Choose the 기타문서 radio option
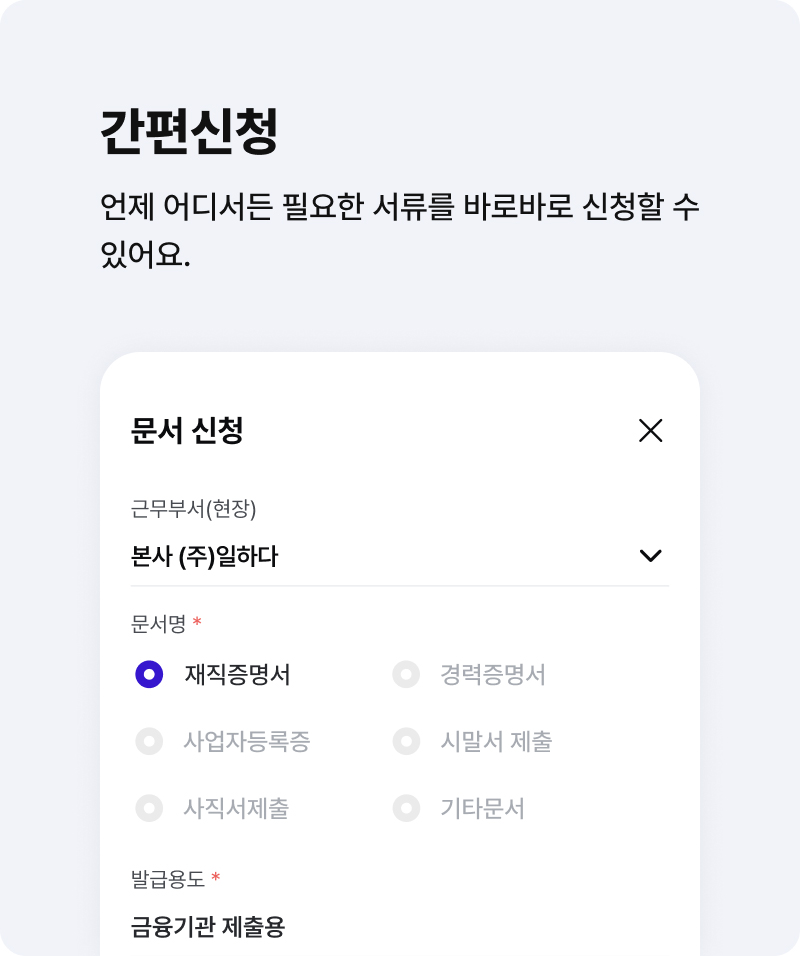The image size is (800, 956). 406,808
